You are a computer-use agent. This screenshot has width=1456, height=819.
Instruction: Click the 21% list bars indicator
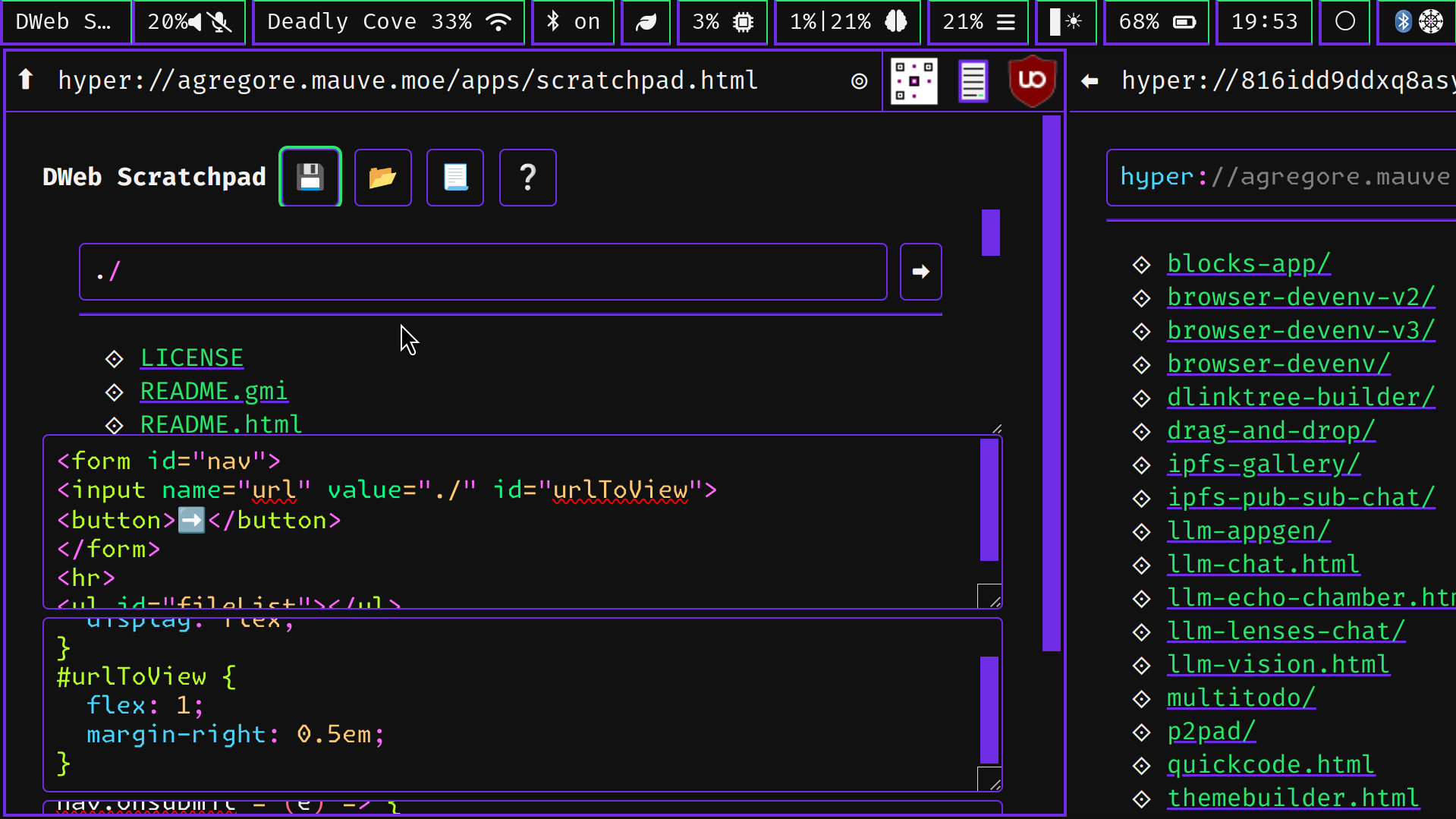click(x=978, y=22)
